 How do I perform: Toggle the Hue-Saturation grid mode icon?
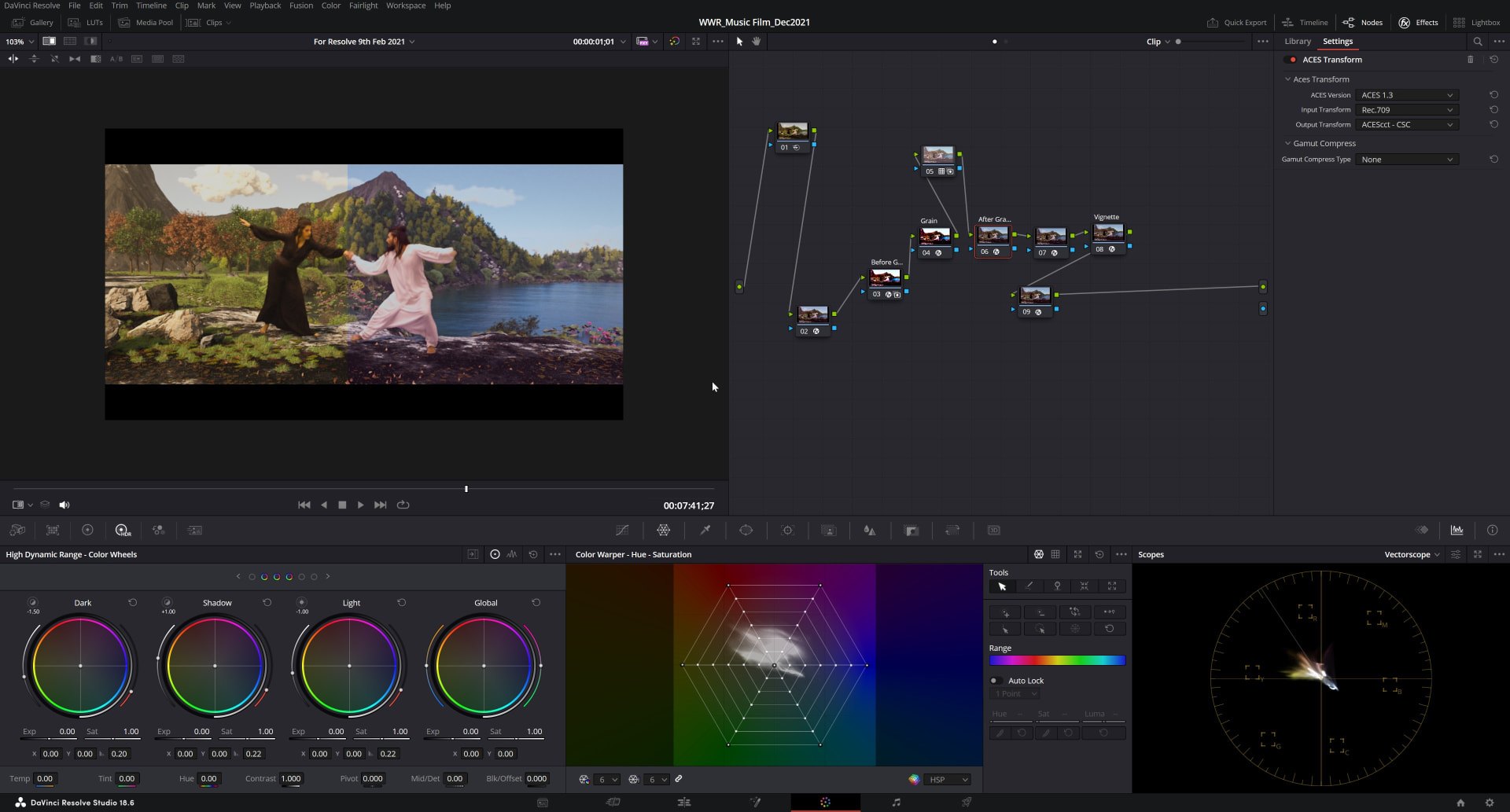click(1039, 555)
